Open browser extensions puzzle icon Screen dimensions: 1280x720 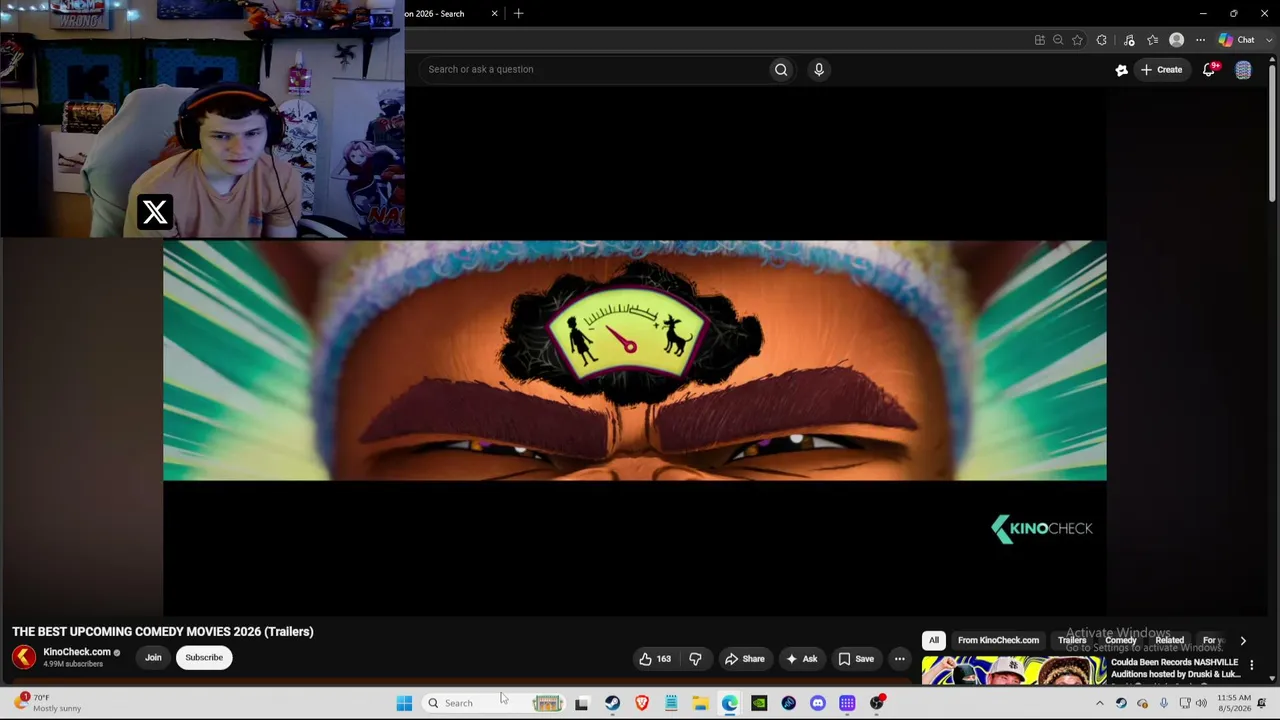[x=1102, y=40]
